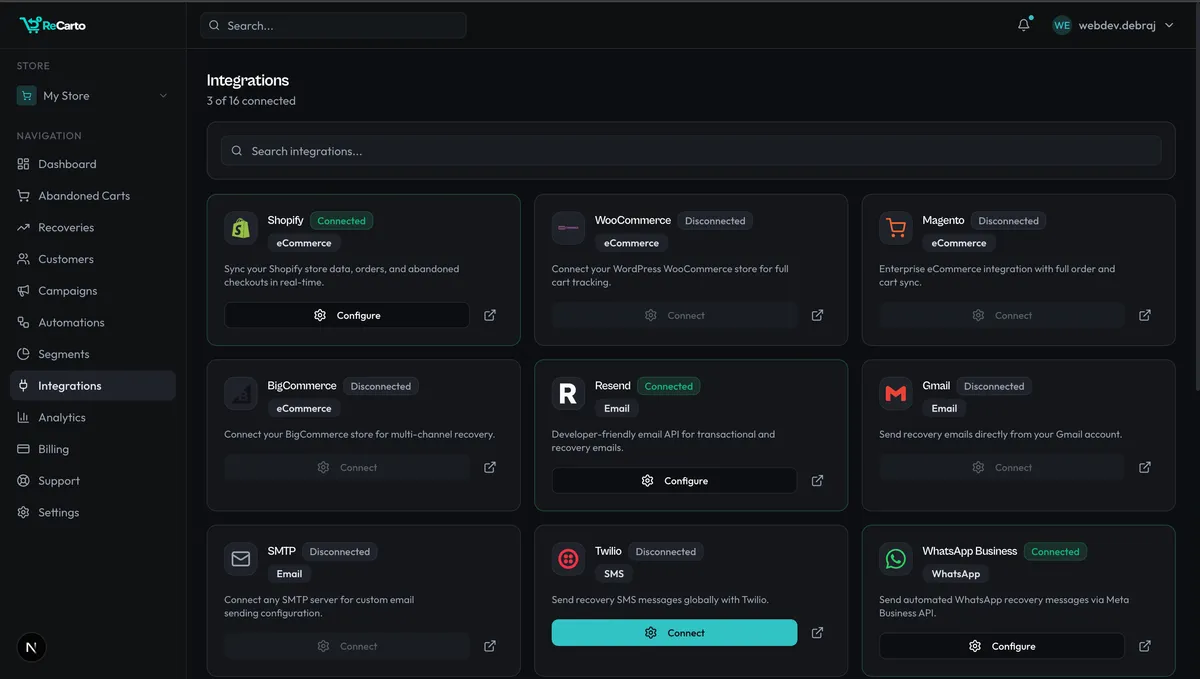Click Magento's eCommerce category tag
The image size is (1200, 679).
pos(959,243)
